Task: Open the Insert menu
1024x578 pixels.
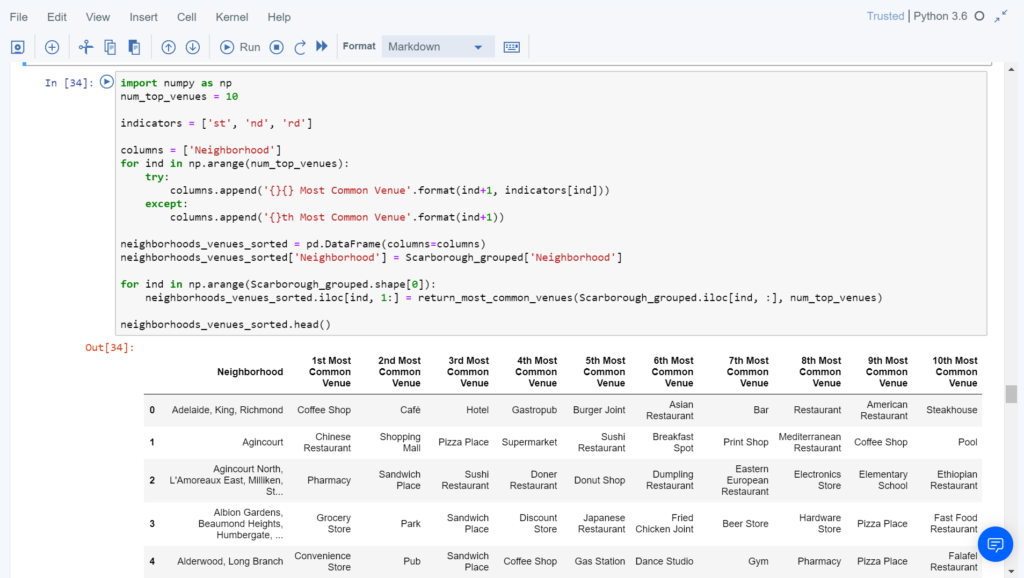Action: [143, 16]
